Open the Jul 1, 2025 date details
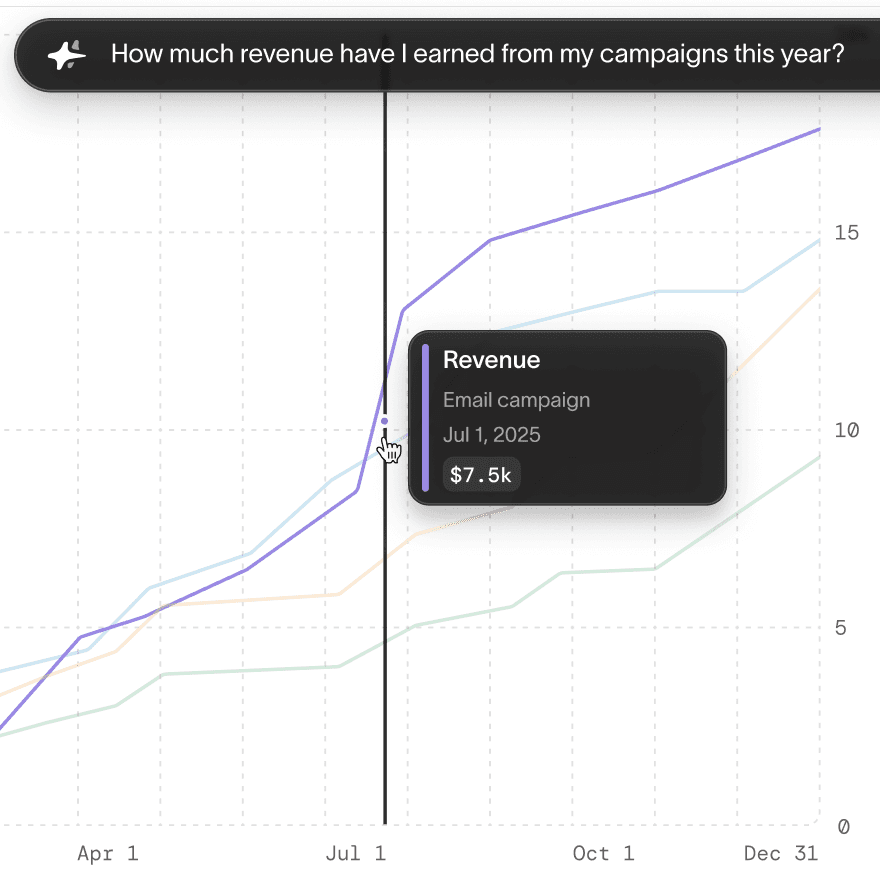880x880 pixels. point(491,434)
